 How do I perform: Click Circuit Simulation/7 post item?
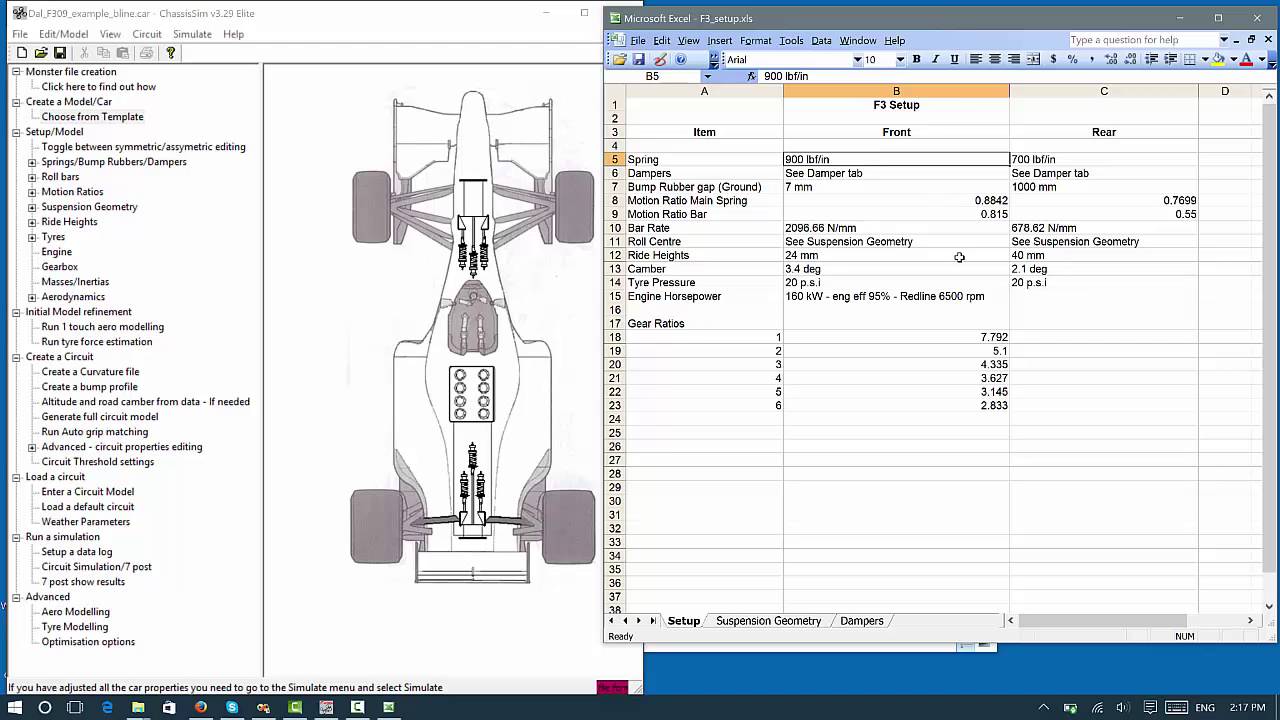coord(96,567)
